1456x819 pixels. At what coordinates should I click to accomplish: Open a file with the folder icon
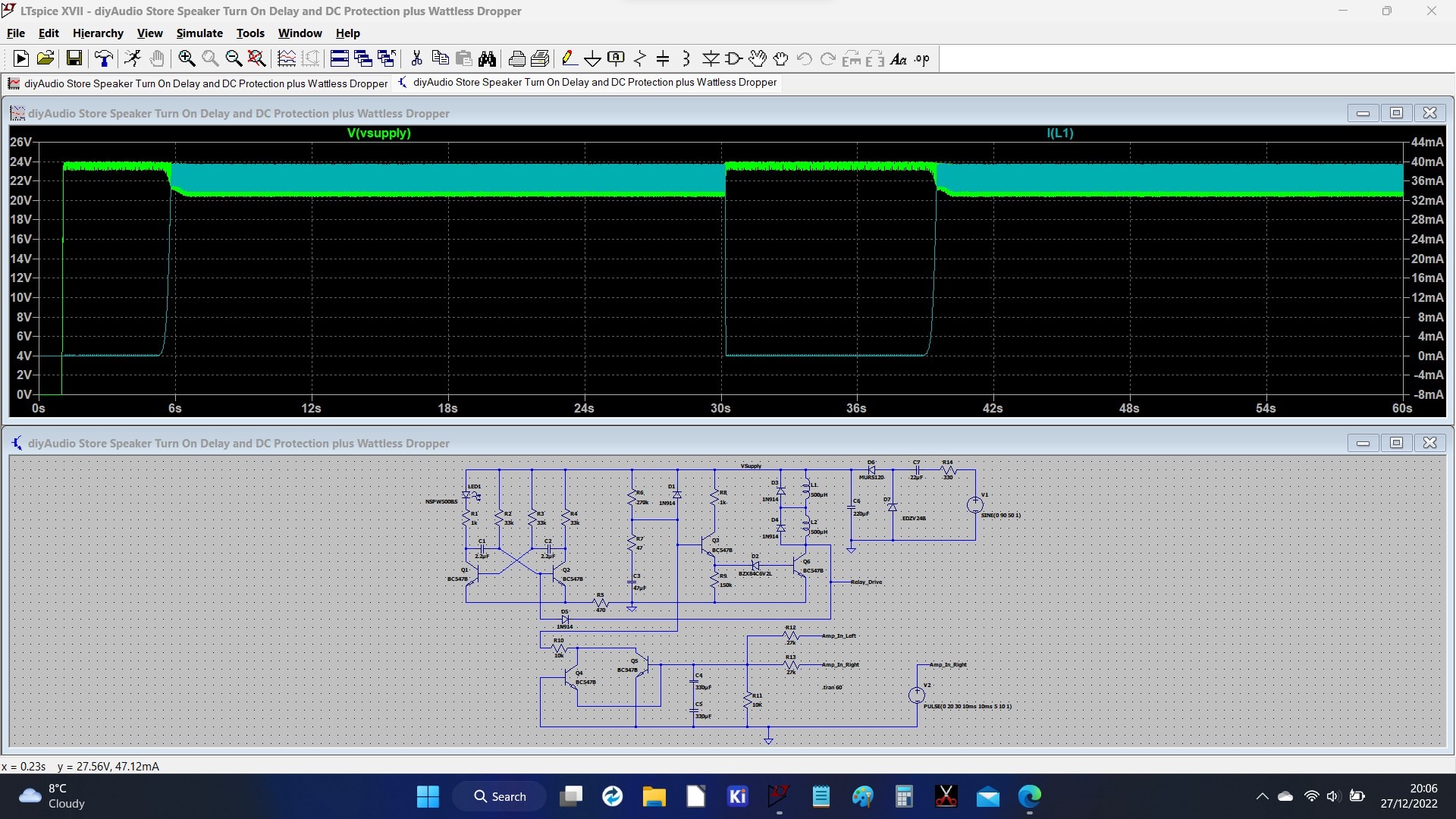pos(45,58)
